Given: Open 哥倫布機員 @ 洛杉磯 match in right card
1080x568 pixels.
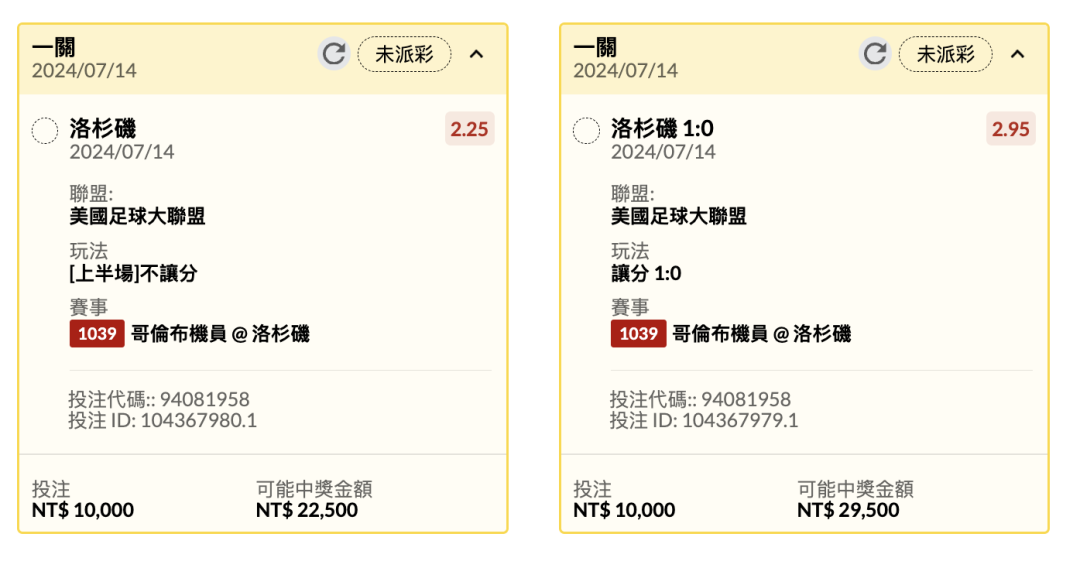Looking at the screenshot, I should tap(762, 334).
